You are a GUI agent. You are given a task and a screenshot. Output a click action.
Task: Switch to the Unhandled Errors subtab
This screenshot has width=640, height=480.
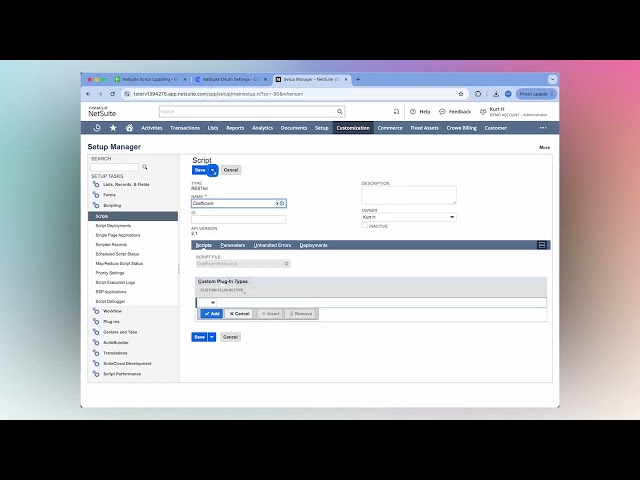click(272, 245)
